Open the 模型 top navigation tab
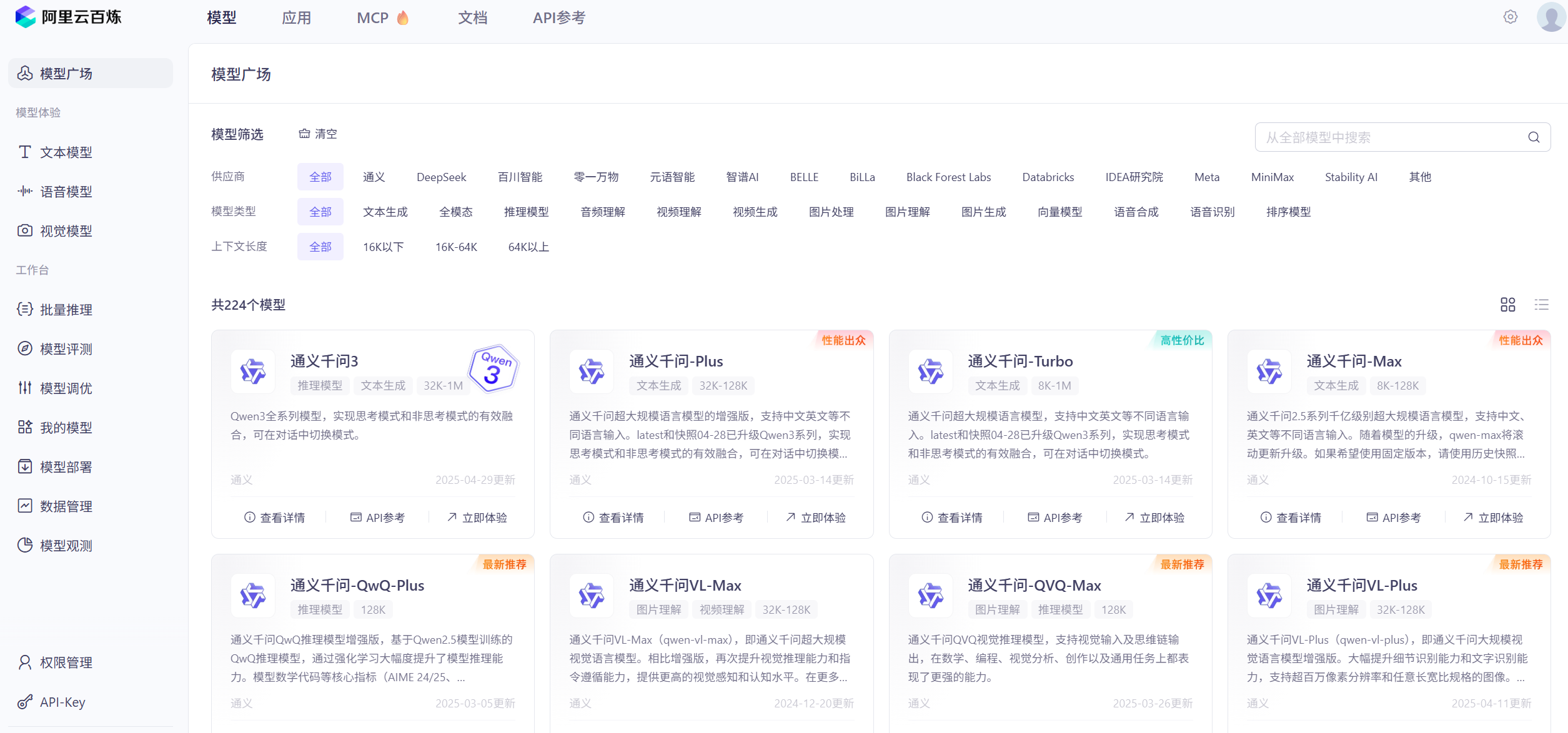1568x733 pixels. (x=222, y=18)
